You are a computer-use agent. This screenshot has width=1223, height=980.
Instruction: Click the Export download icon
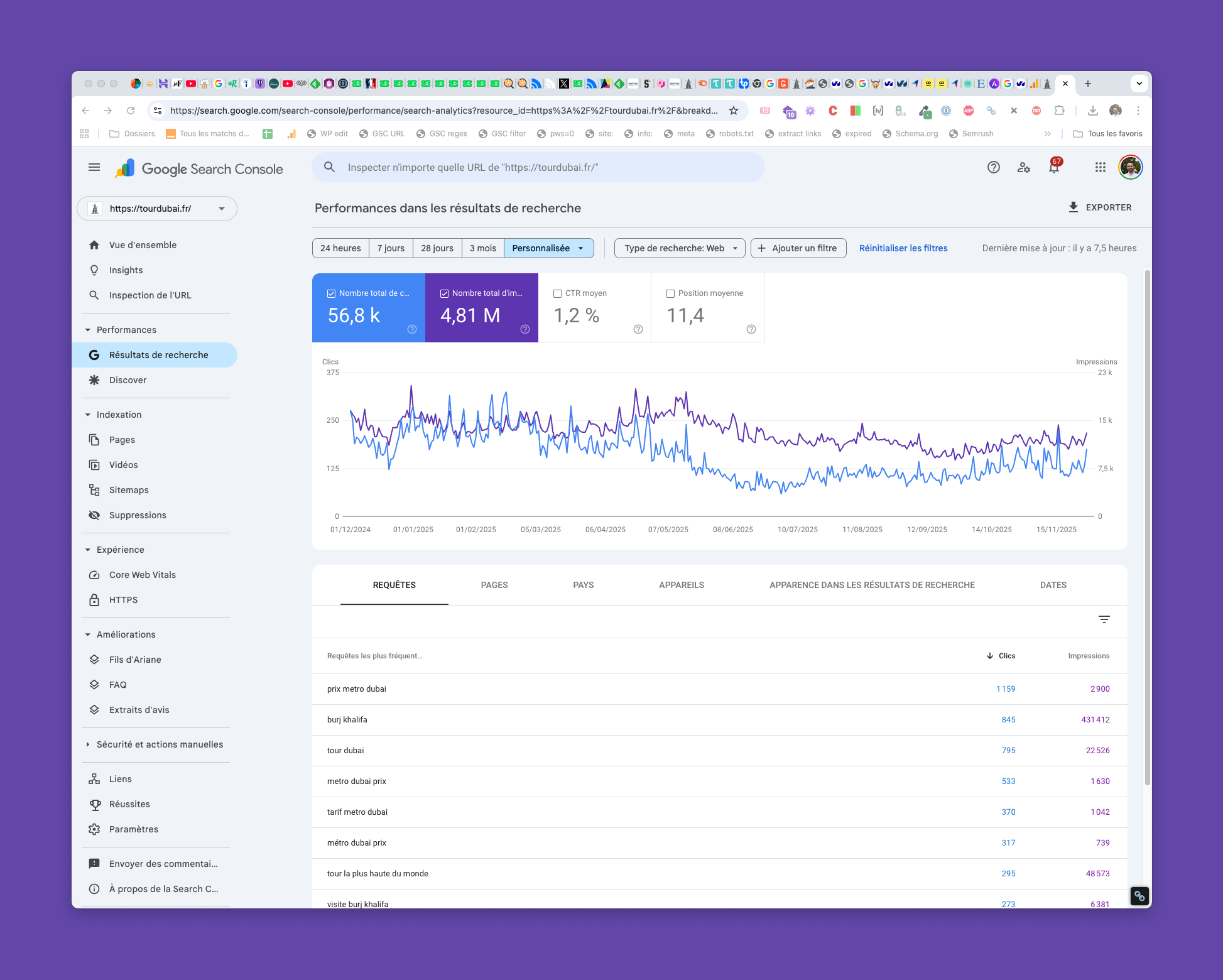[1073, 207]
